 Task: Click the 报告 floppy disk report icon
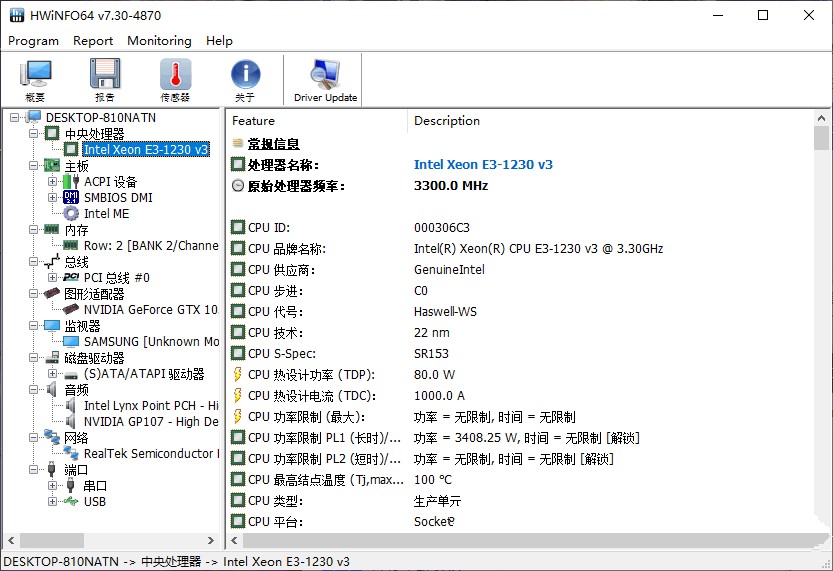coord(105,80)
